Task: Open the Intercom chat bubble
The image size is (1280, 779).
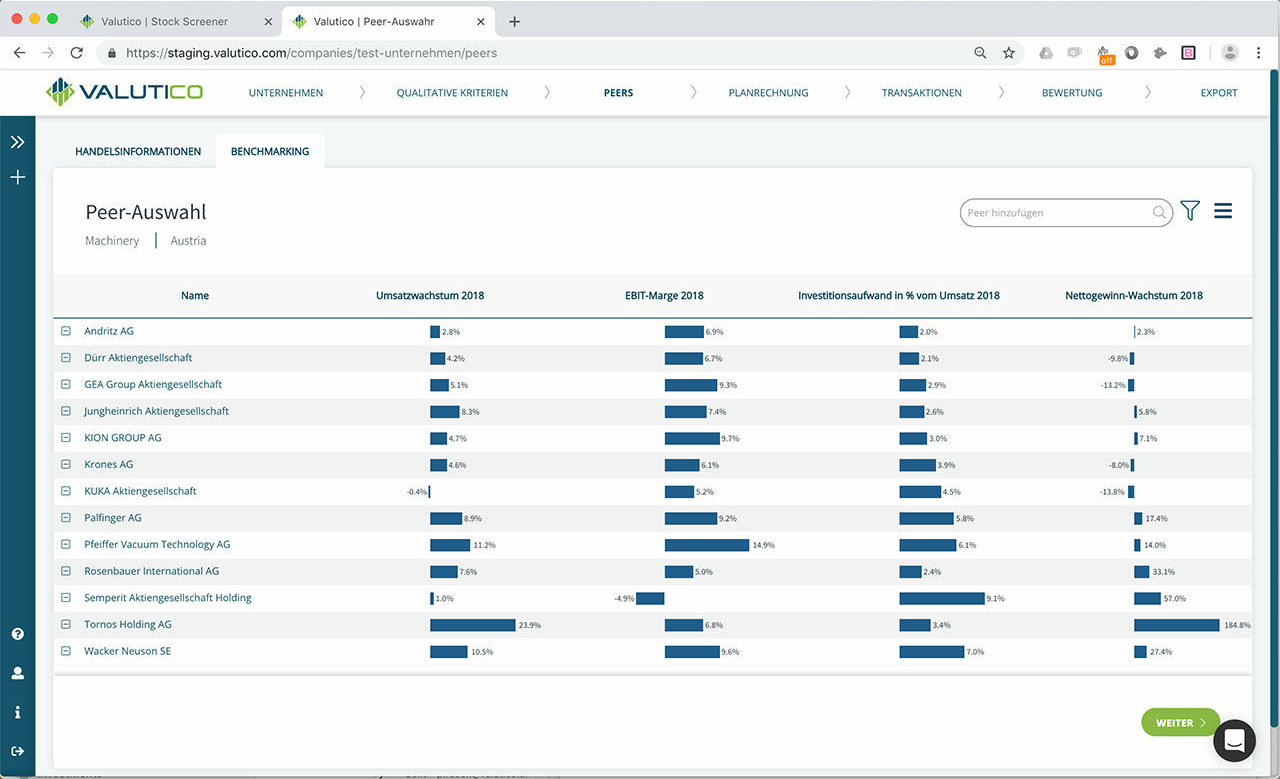Action: [x=1234, y=740]
